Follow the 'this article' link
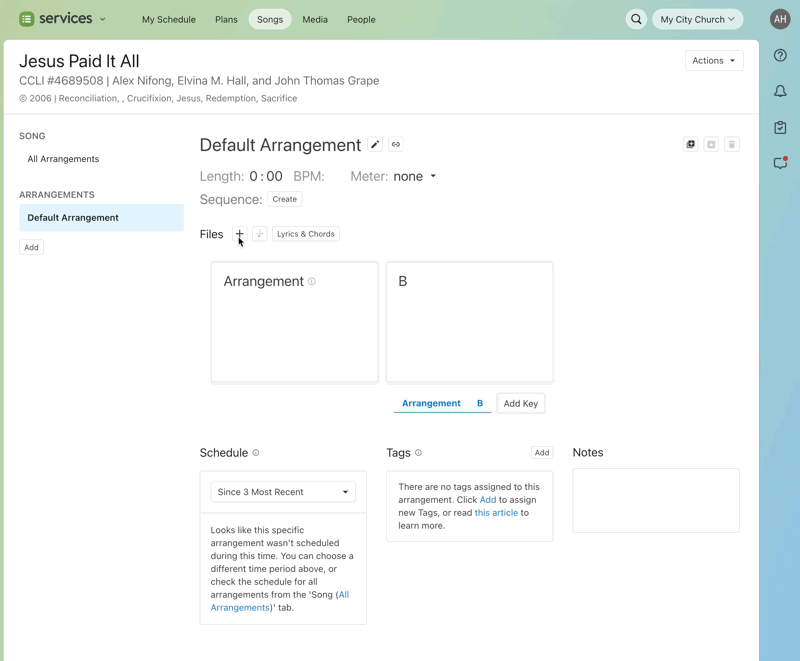The height and width of the screenshot is (661, 800). tap(496, 513)
